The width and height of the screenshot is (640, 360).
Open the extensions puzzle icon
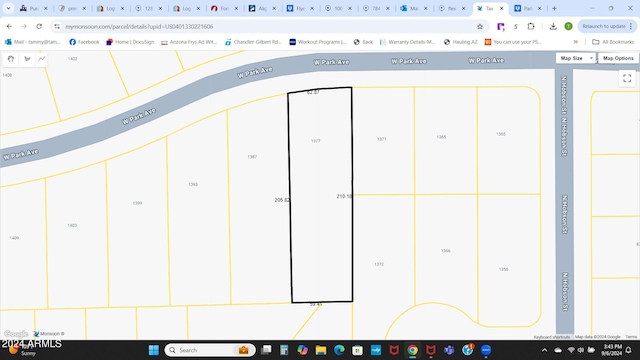coord(531,27)
